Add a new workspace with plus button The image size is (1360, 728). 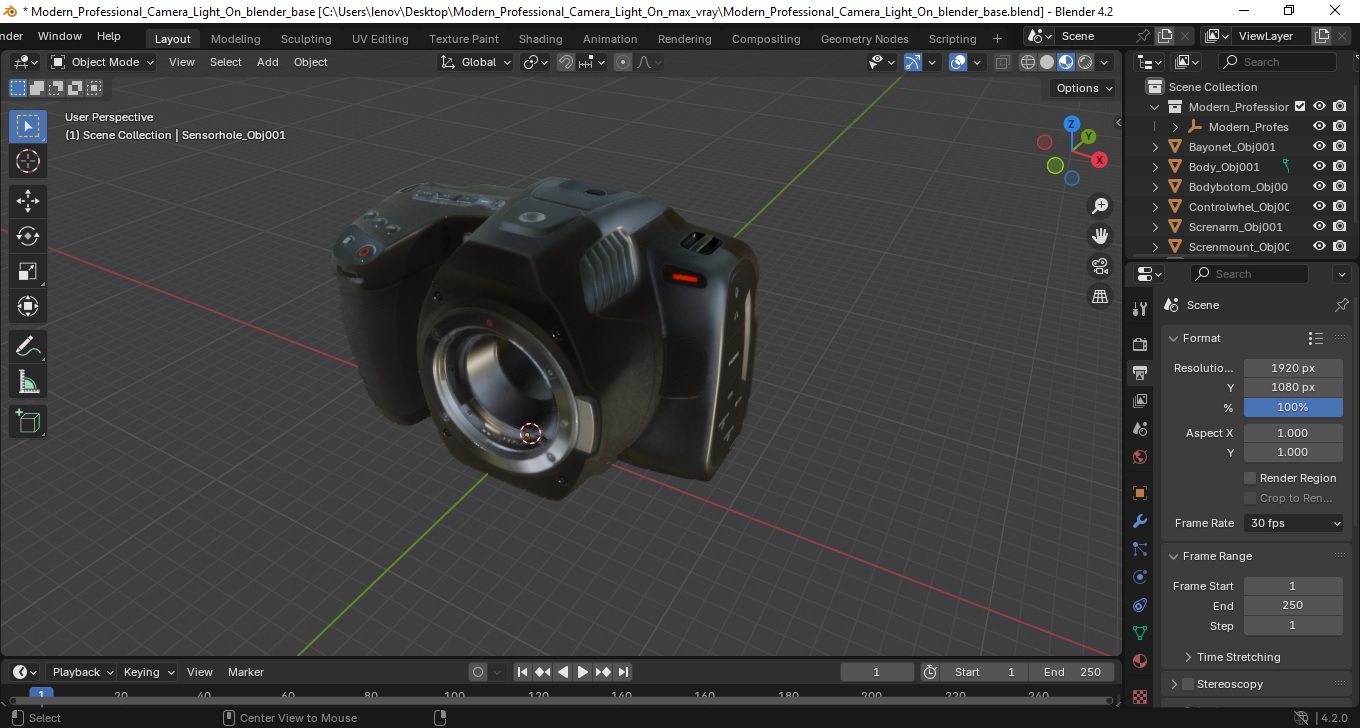pyautogui.click(x=997, y=39)
